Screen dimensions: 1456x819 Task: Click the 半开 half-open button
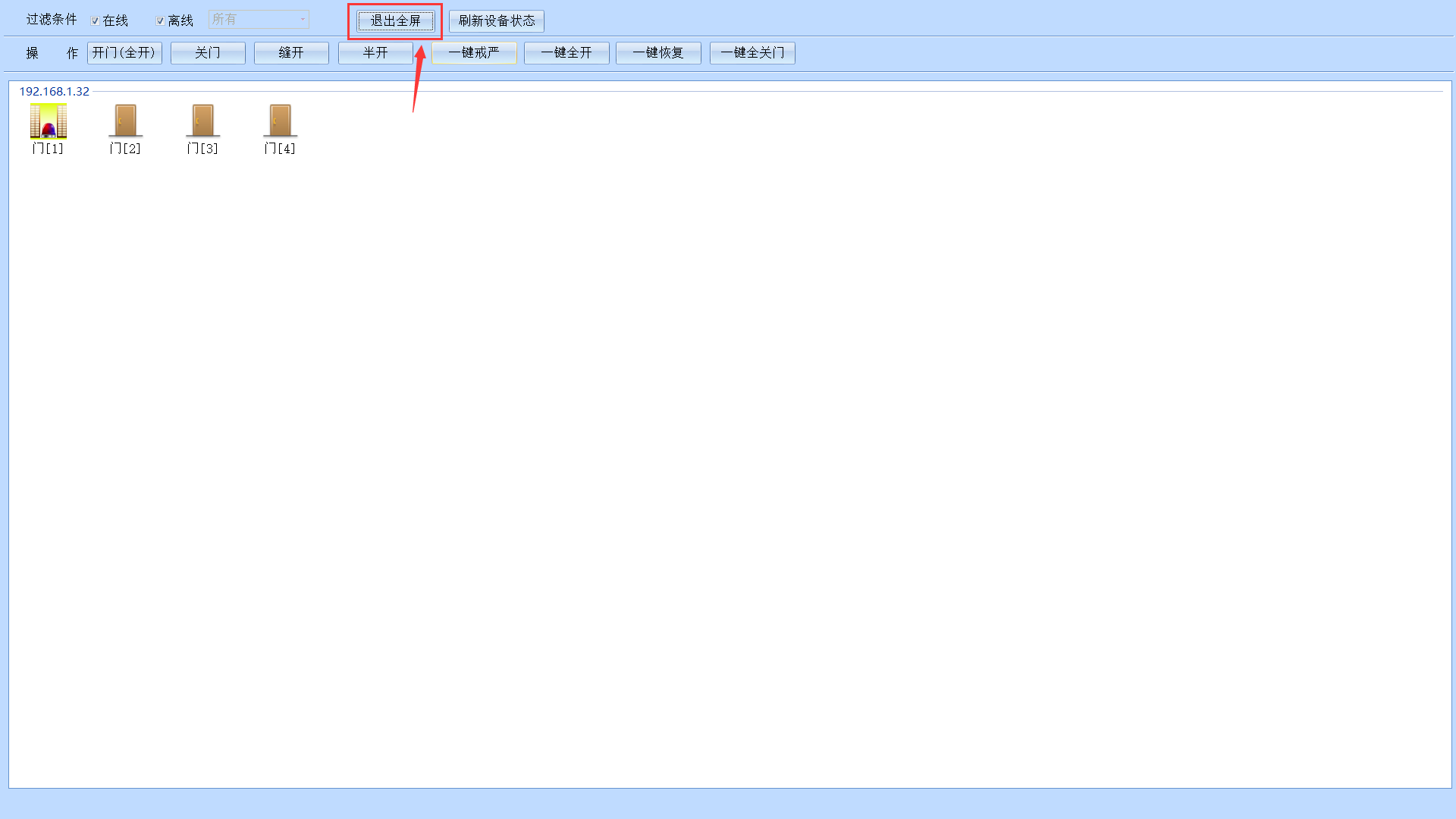click(375, 53)
